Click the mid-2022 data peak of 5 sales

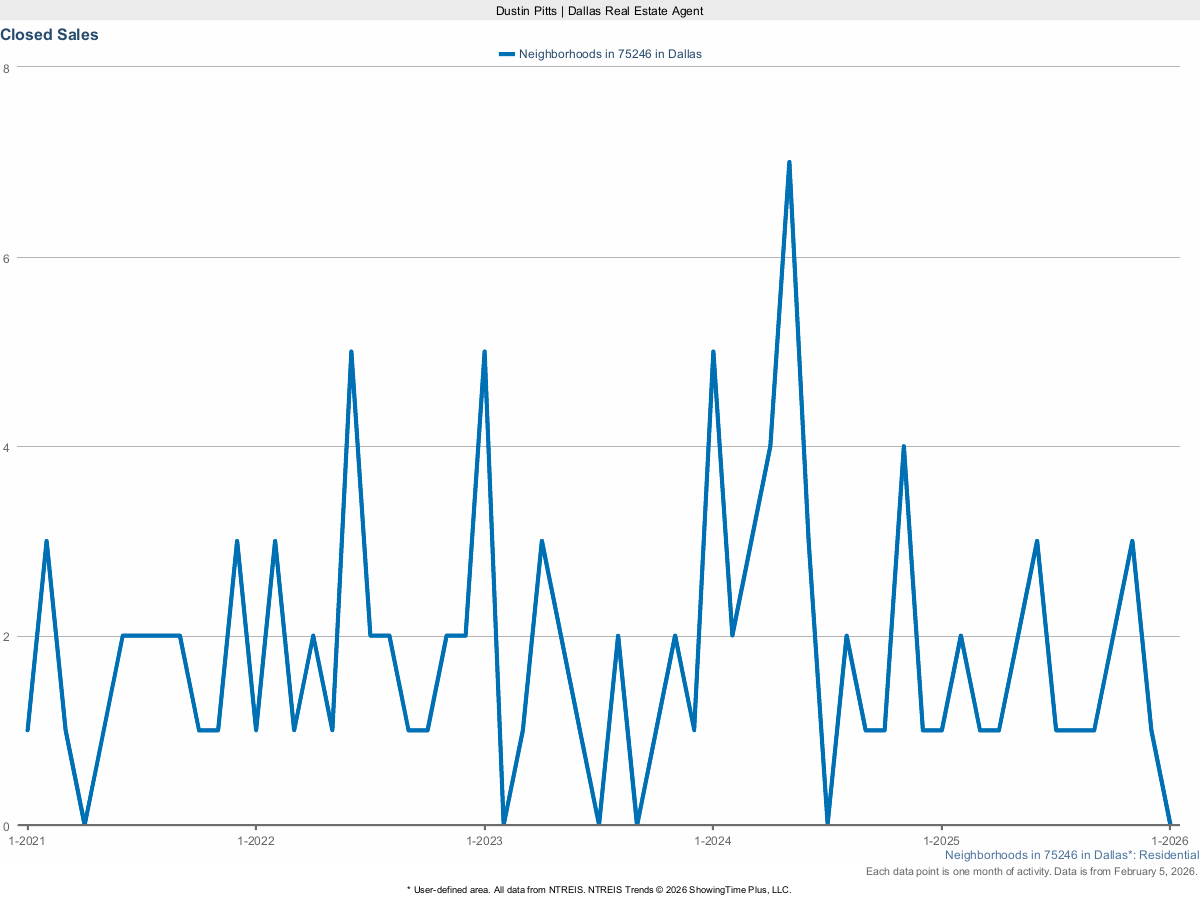(x=351, y=353)
